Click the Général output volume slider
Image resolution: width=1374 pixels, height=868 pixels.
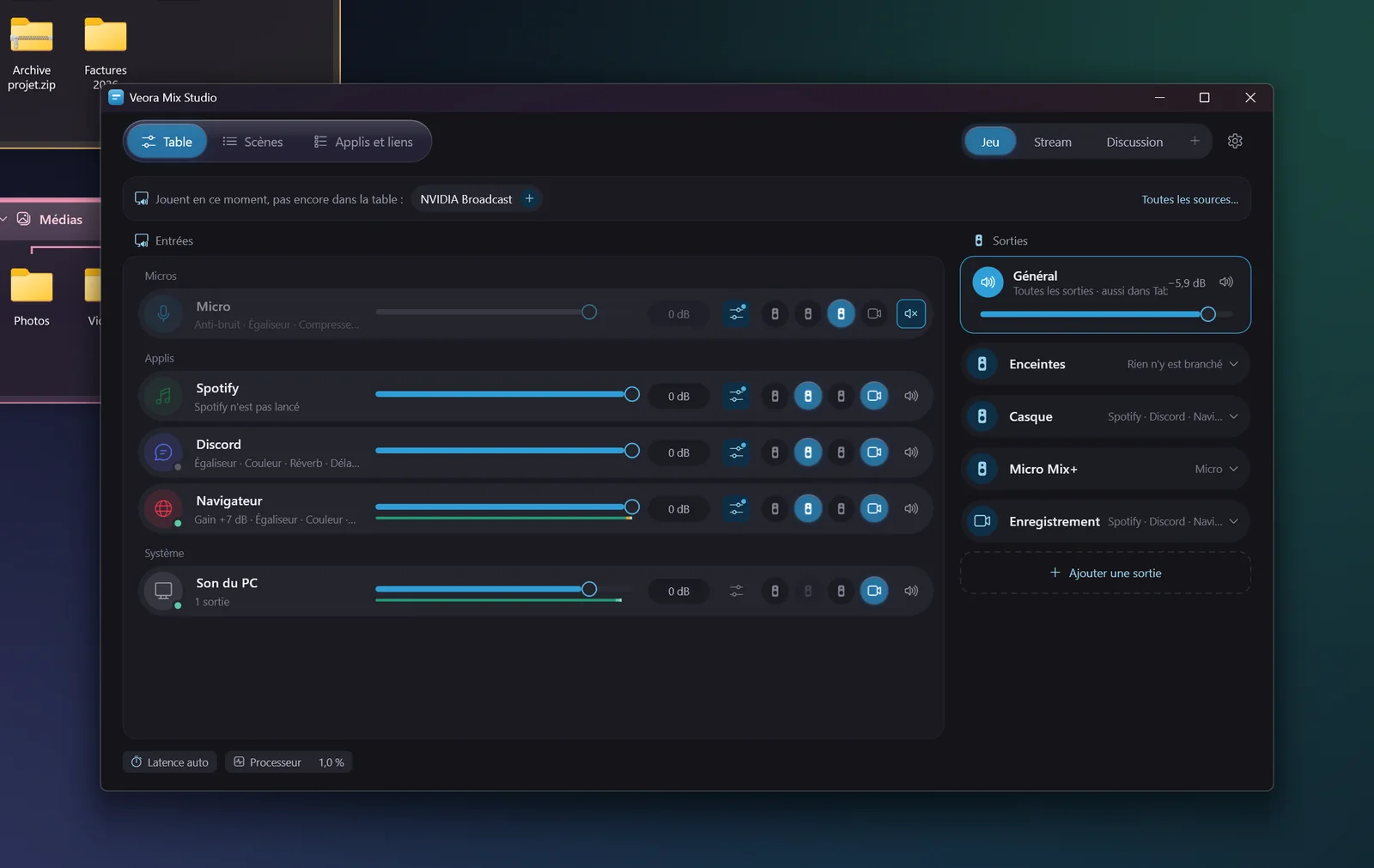coord(1106,314)
